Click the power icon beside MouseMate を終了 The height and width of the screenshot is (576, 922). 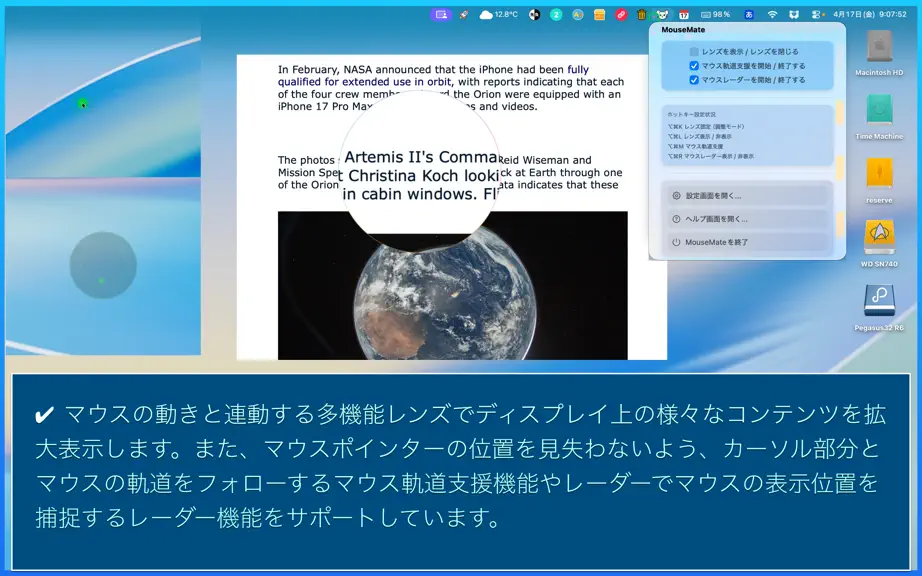(676, 242)
